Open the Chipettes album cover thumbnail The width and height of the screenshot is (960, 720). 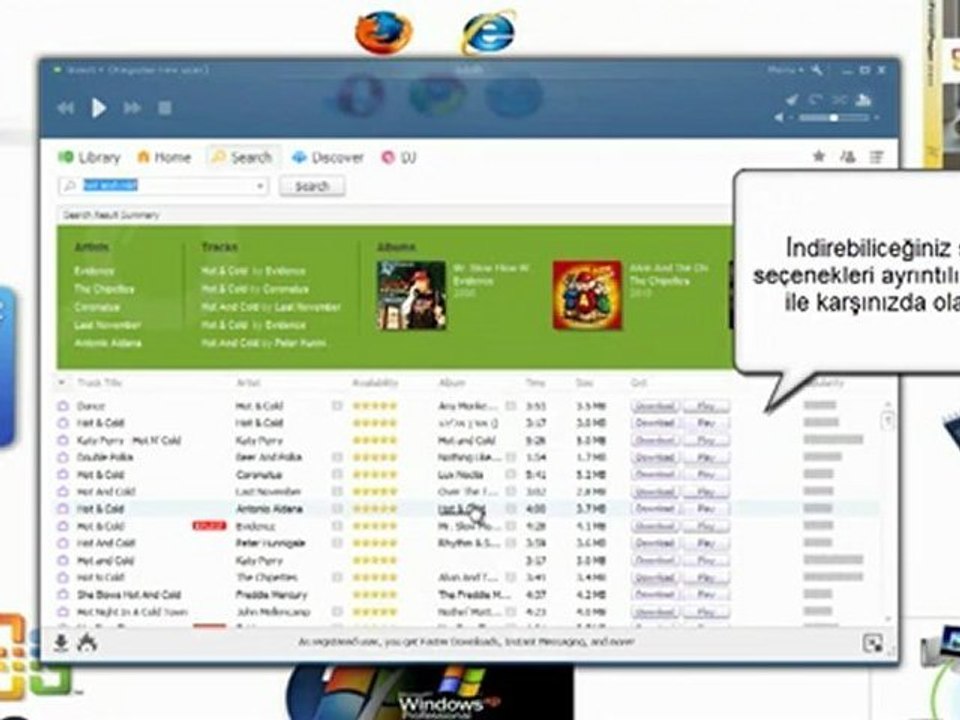[587, 295]
